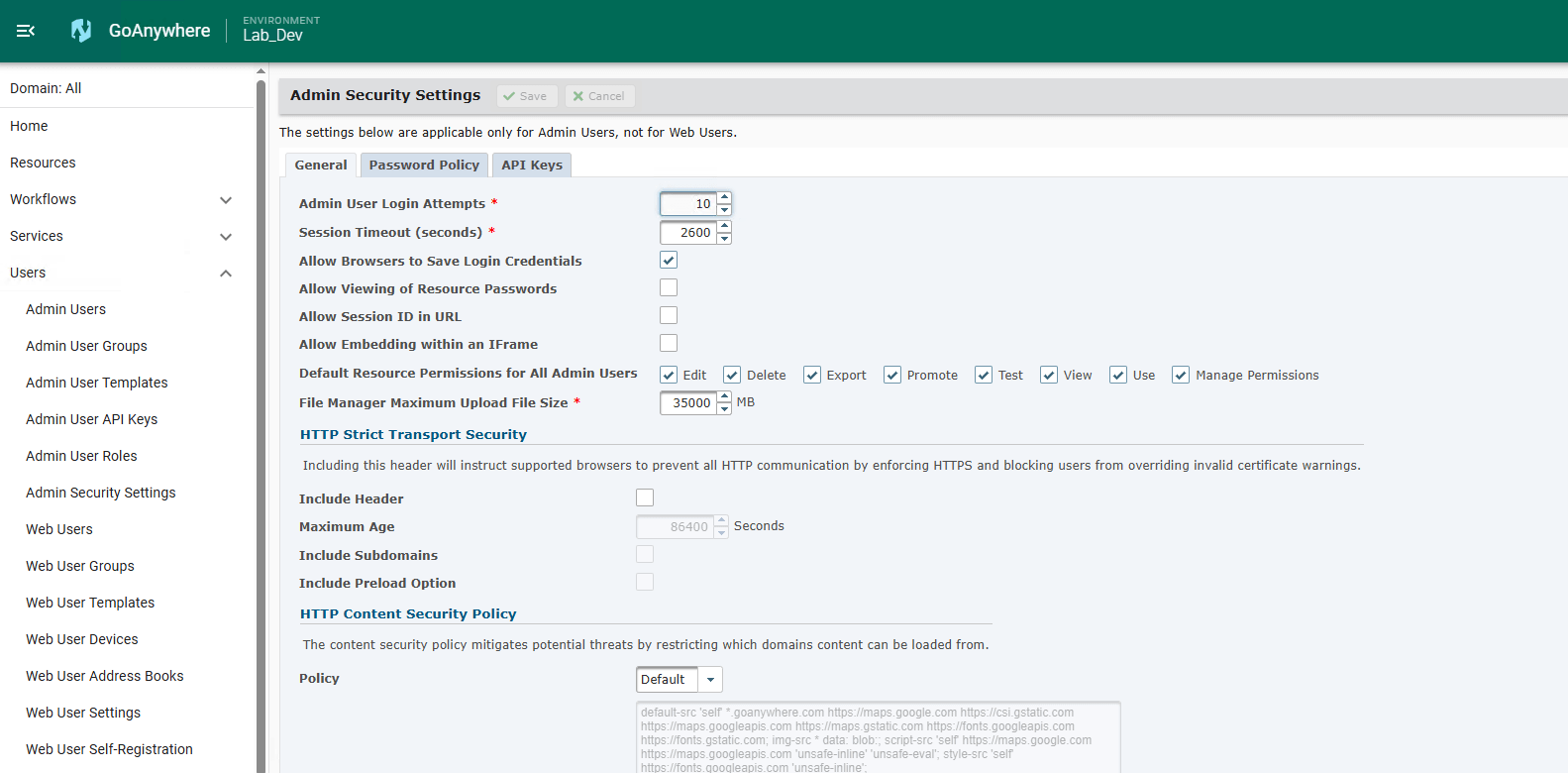This screenshot has height=773, width=1568.
Task: Switch to the Password Policy tab
Action: pos(424,166)
